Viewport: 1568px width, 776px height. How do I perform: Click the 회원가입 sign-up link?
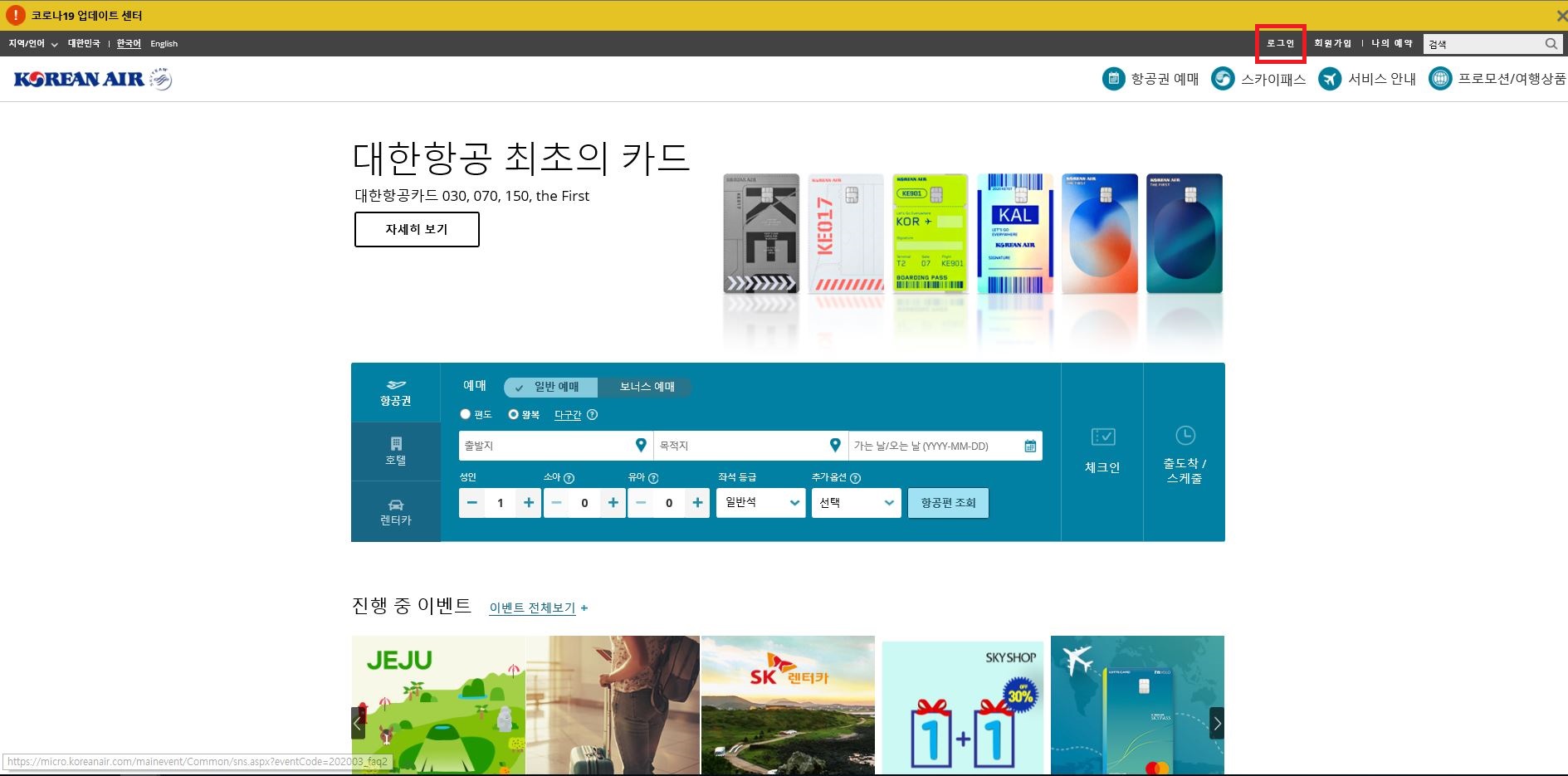pyautogui.click(x=1333, y=43)
